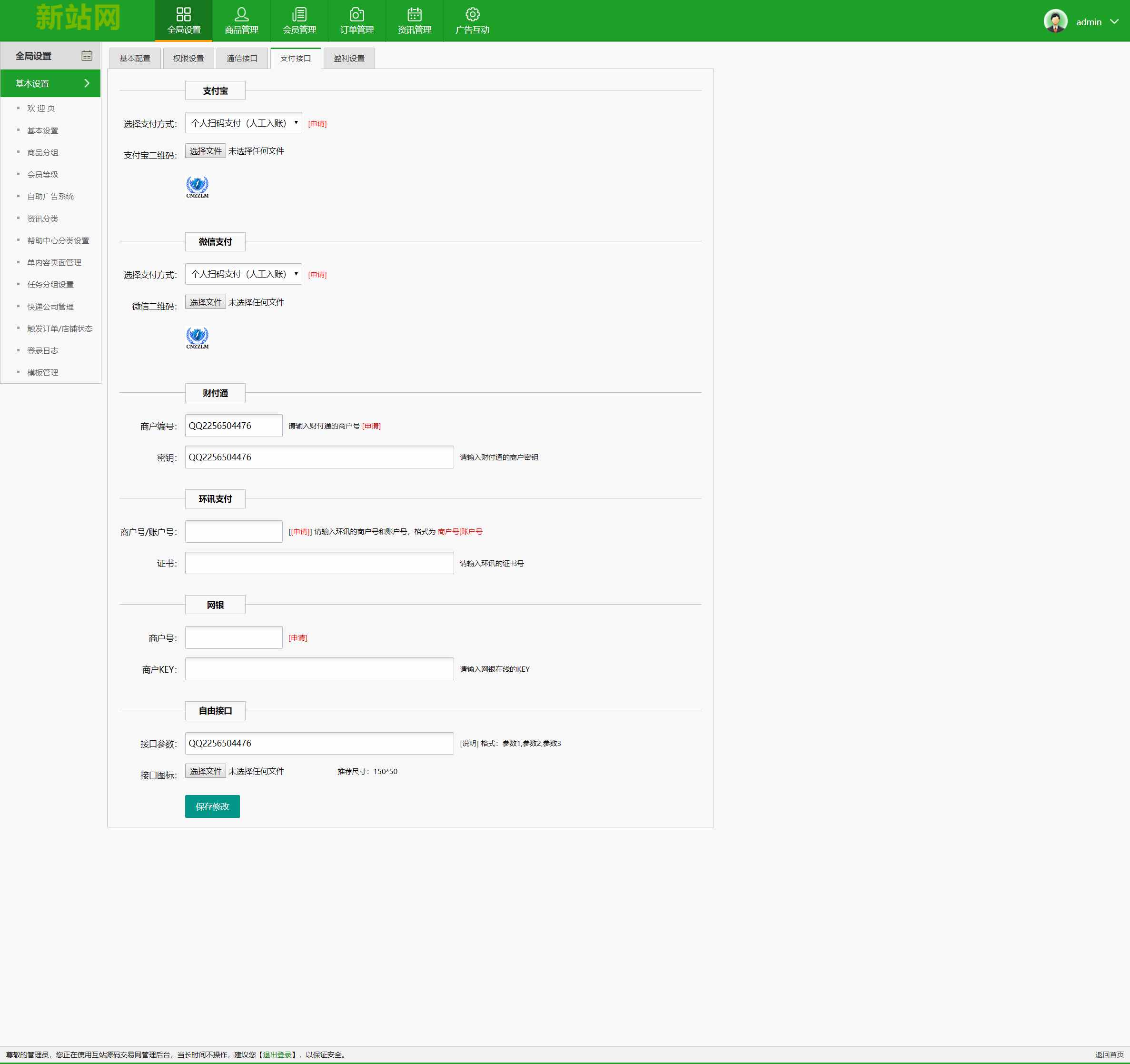1130x1064 pixels.
Task: Click the calendar icon beside 全局设置 sidebar header
Action: 87,56
